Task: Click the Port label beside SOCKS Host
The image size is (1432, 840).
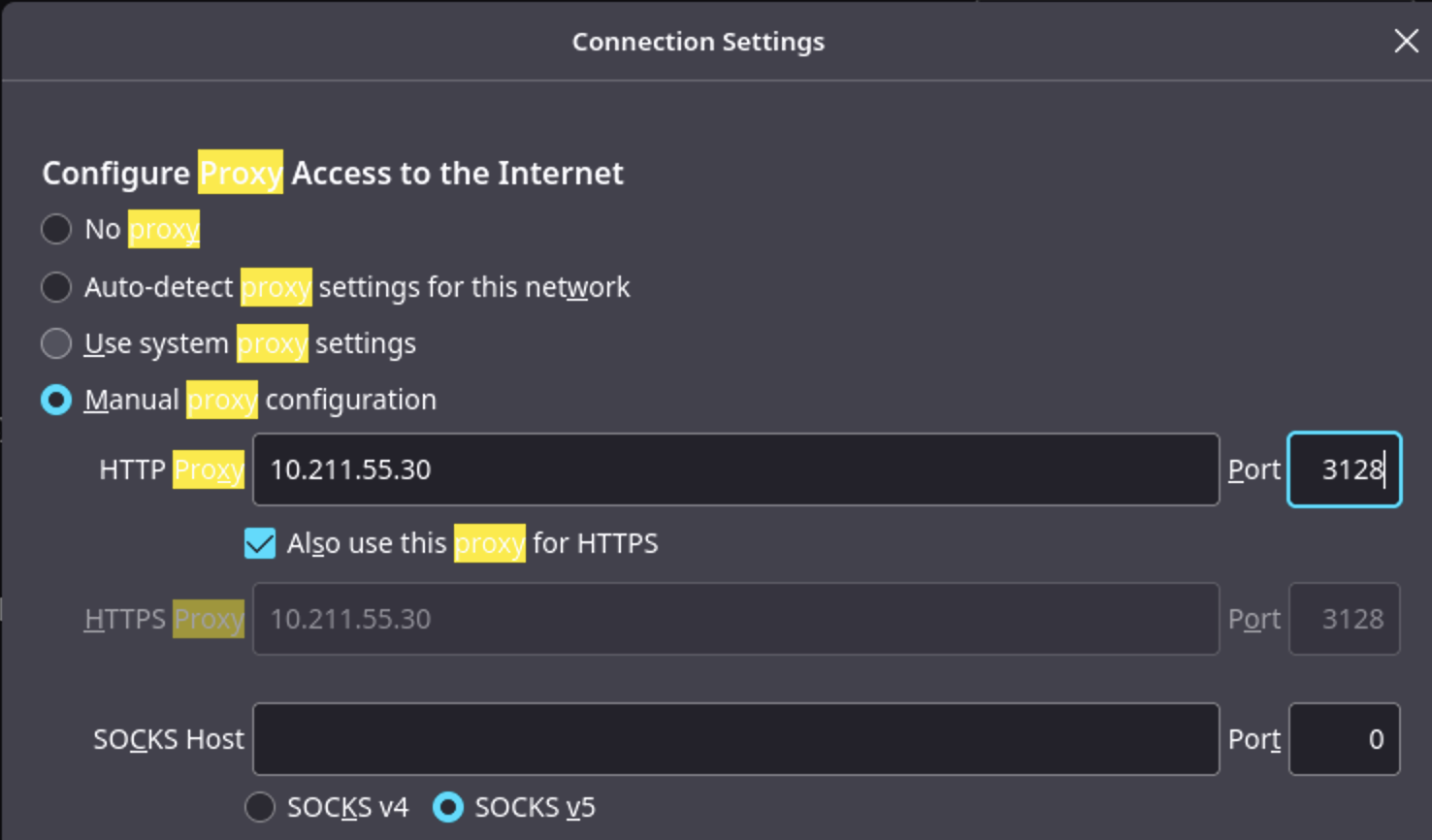Action: pos(1254,739)
